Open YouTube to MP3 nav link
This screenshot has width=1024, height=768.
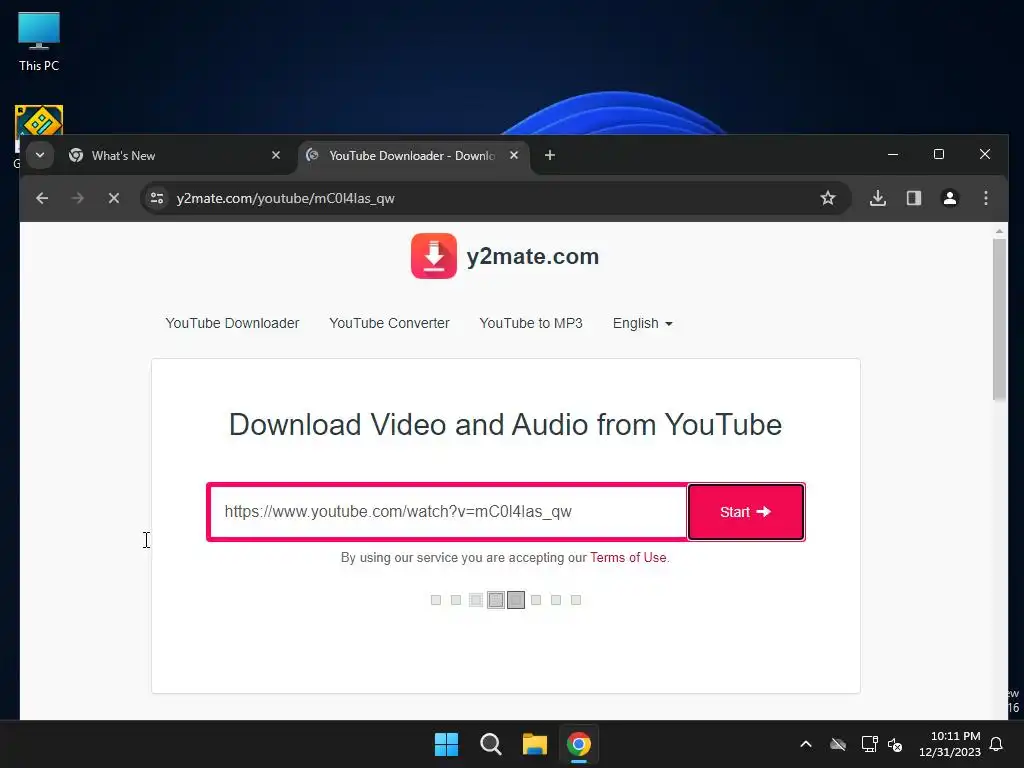pos(531,323)
